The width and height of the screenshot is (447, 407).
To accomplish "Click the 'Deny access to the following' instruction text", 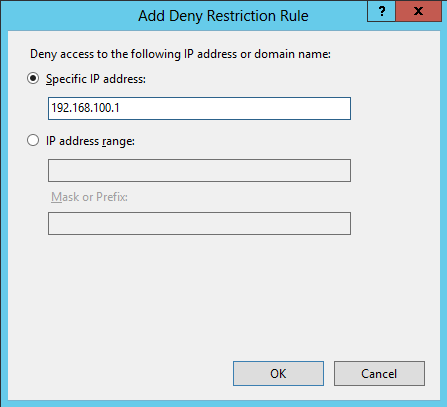I will tap(105, 54).
